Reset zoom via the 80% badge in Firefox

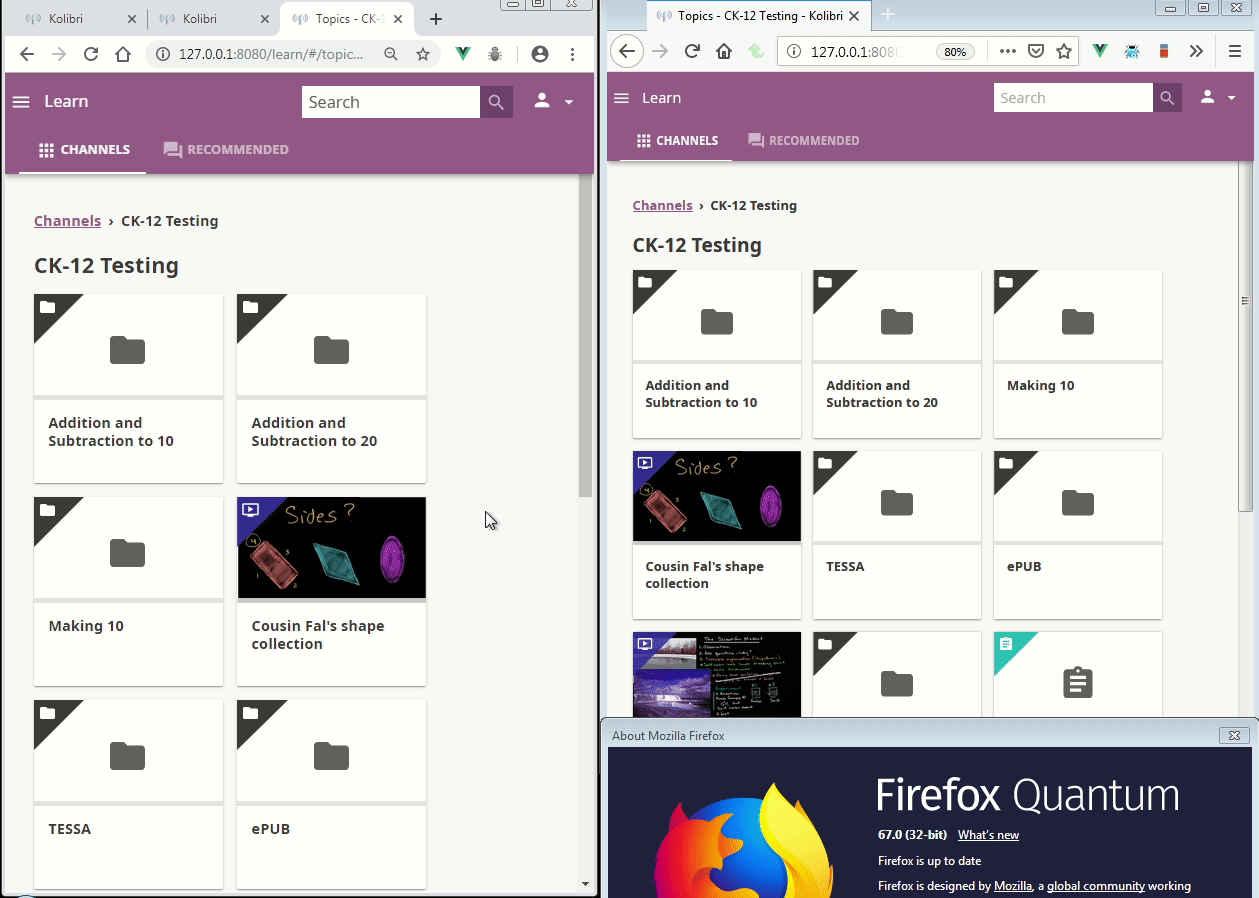click(x=955, y=52)
